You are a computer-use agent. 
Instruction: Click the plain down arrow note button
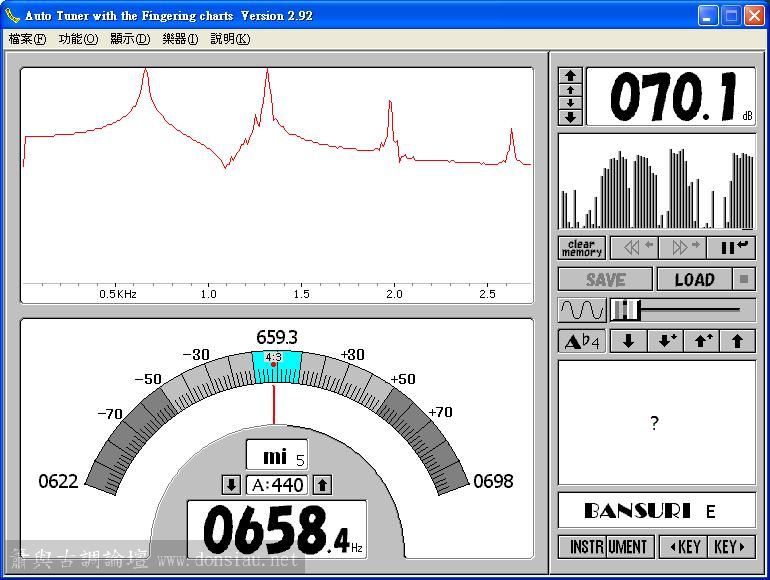pyautogui.click(x=628, y=341)
